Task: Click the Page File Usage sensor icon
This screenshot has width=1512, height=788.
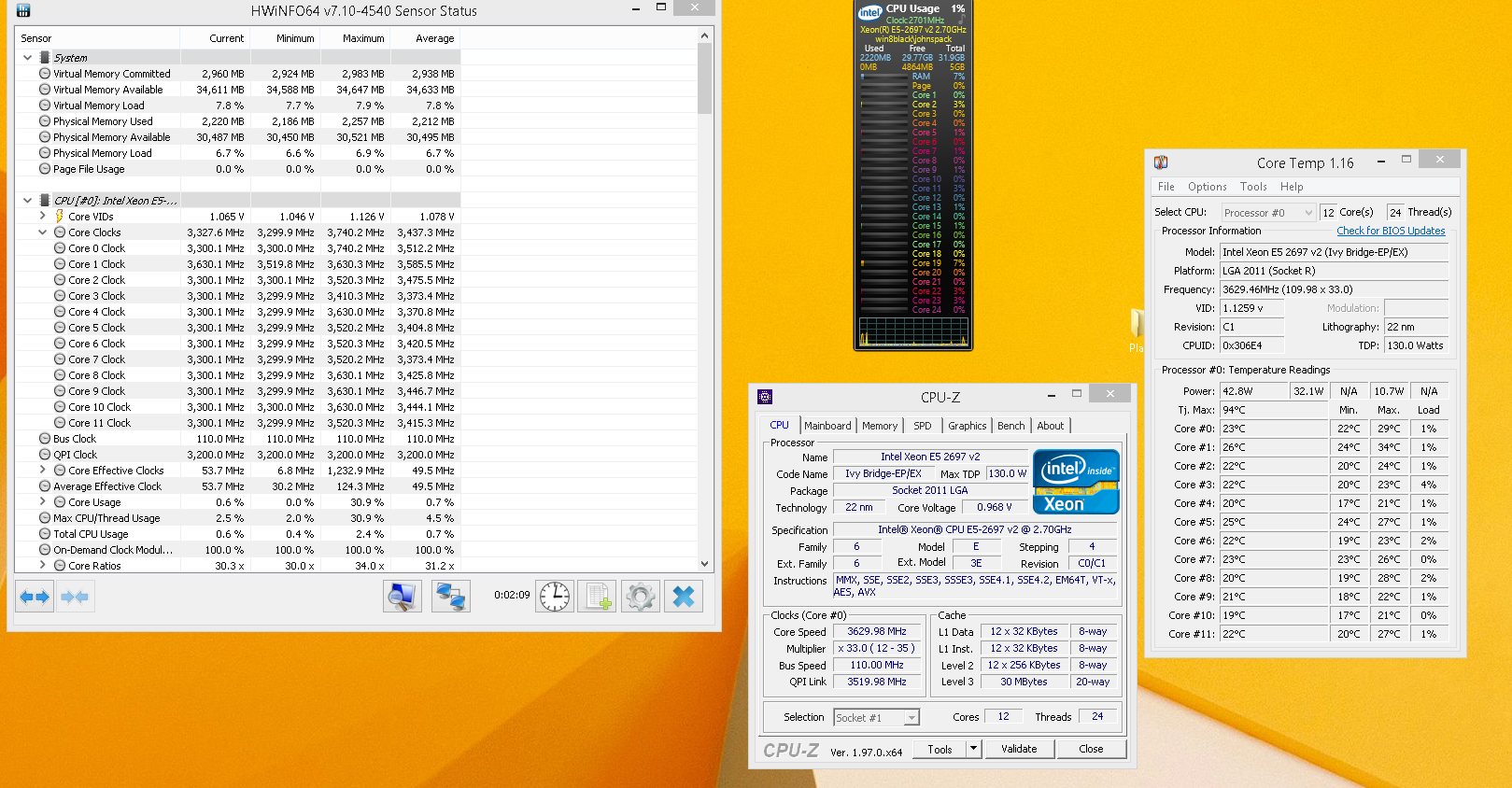Action: pyautogui.click(x=45, y=169)
